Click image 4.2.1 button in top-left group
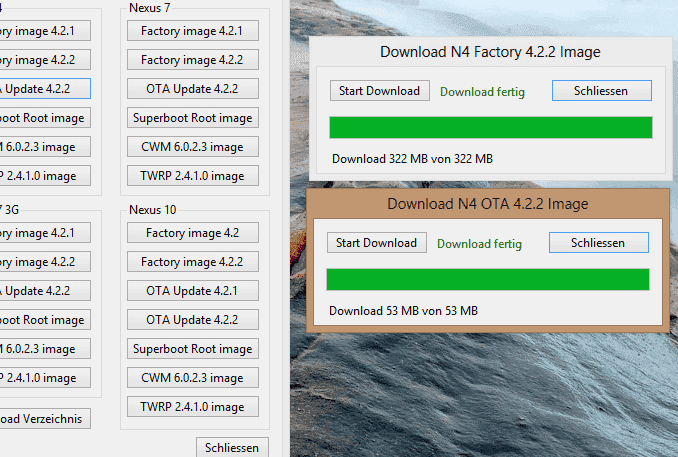 (45, 31)
